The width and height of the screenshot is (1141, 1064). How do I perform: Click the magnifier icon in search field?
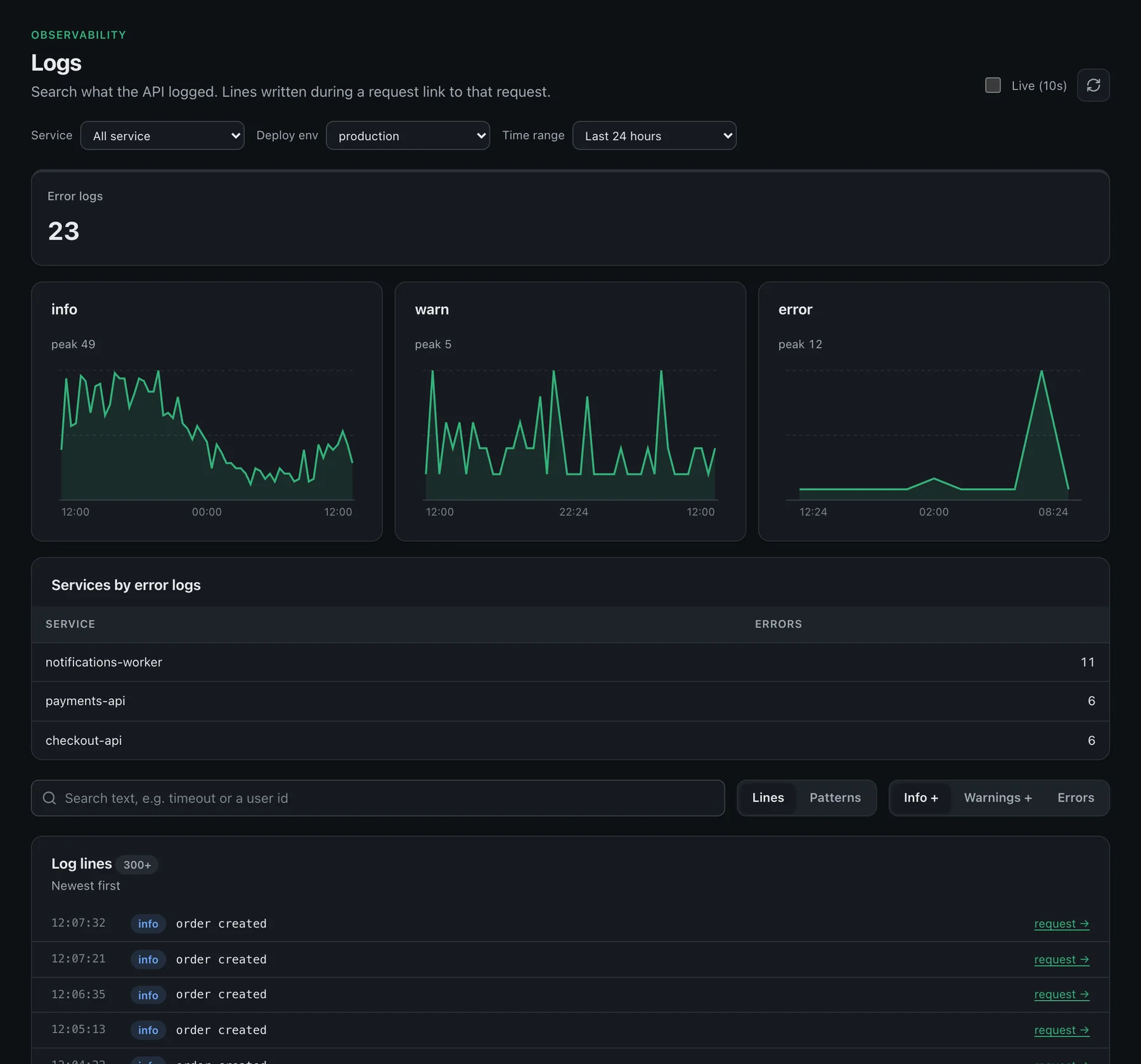click(49, 798)
